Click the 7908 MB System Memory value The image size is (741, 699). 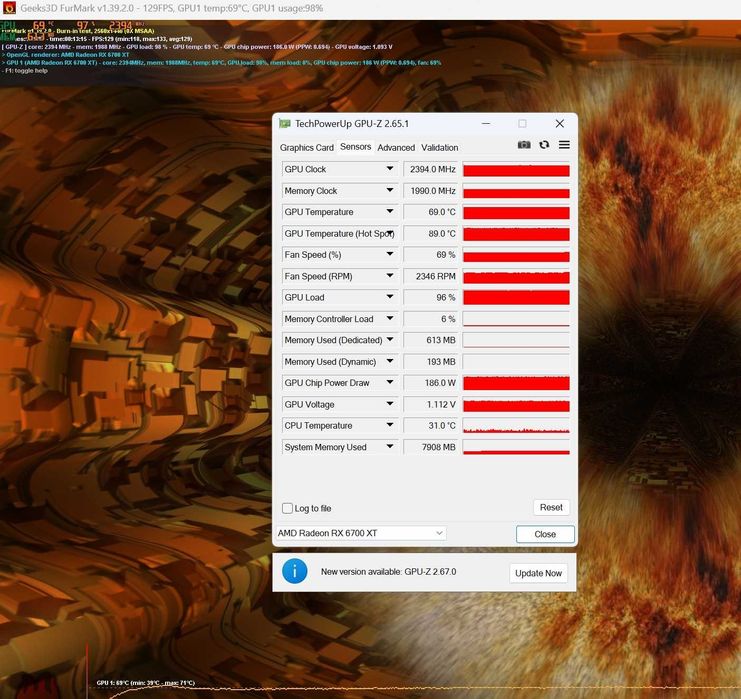point(431,447)
